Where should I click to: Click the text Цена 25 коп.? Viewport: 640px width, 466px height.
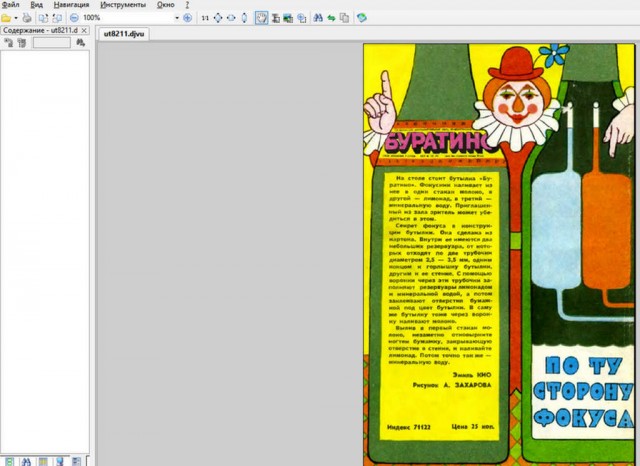pyautogui.click(x=473, y=426)
